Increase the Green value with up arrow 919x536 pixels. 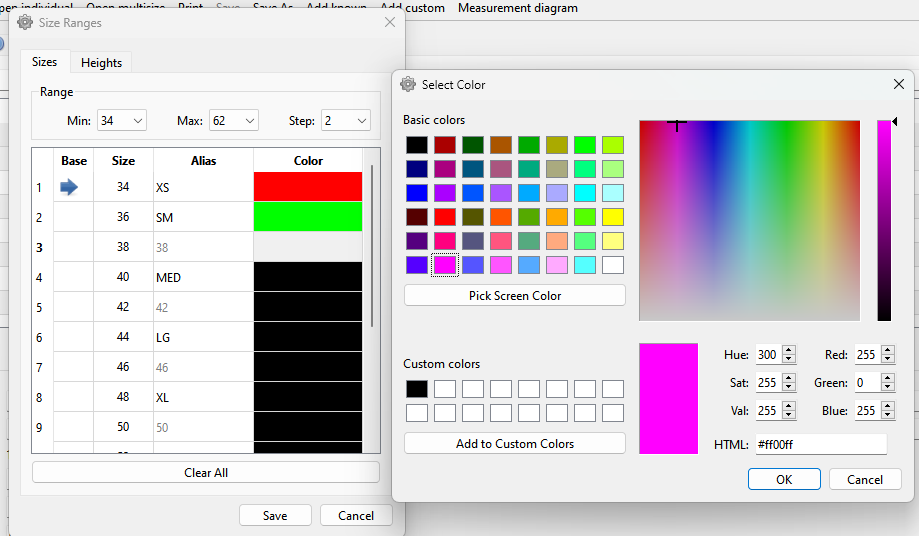click(x=888, y=378)
